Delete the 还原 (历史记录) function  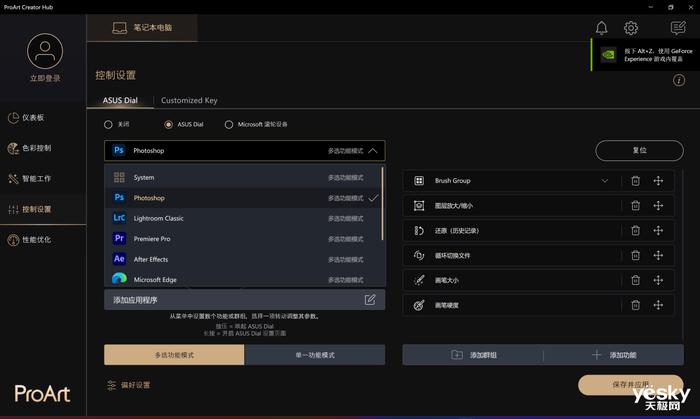coord(635,231)
